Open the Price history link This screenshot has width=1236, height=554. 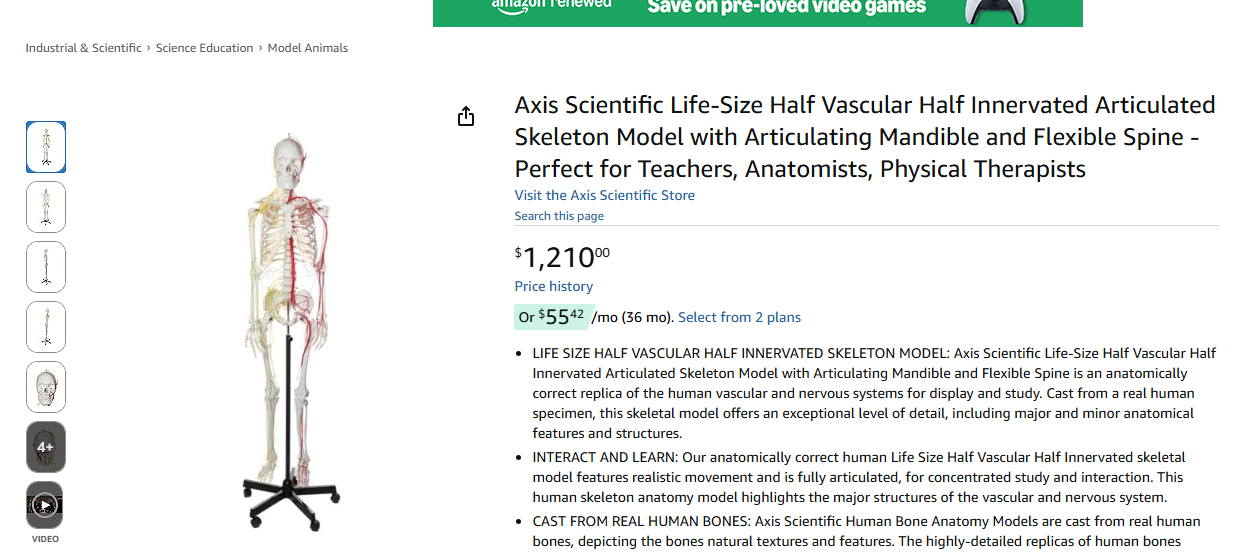coord(554,286)
